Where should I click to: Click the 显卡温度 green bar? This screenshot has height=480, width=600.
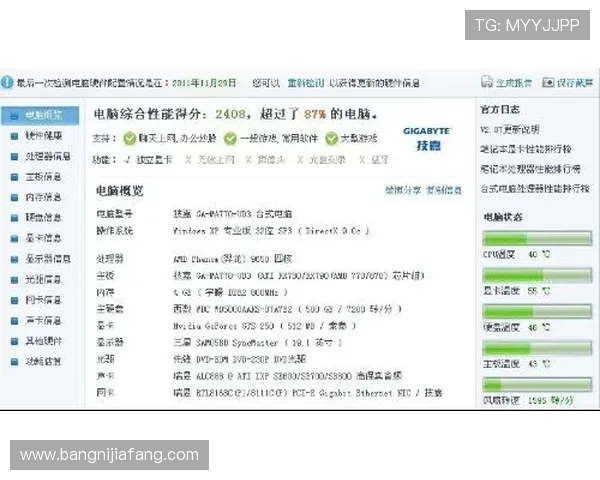pyautogui.click(x=537, y=275)
